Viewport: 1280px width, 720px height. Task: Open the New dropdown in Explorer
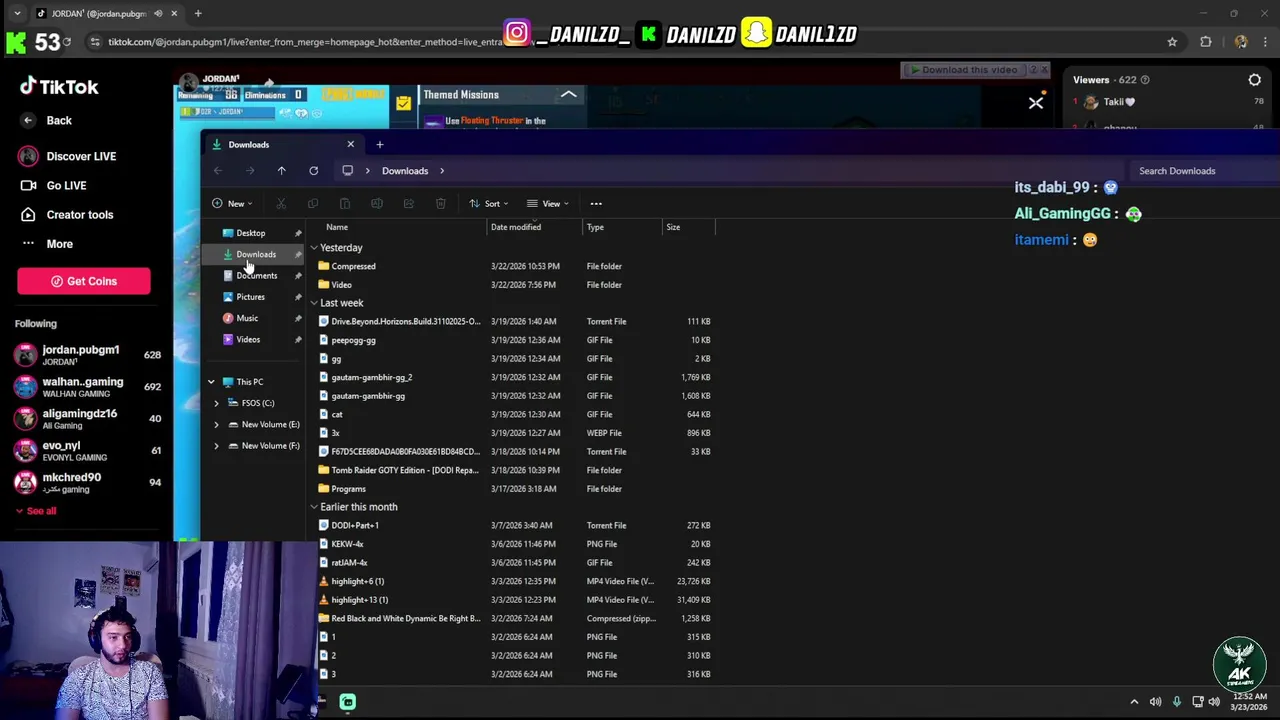(x=230, y=204)
